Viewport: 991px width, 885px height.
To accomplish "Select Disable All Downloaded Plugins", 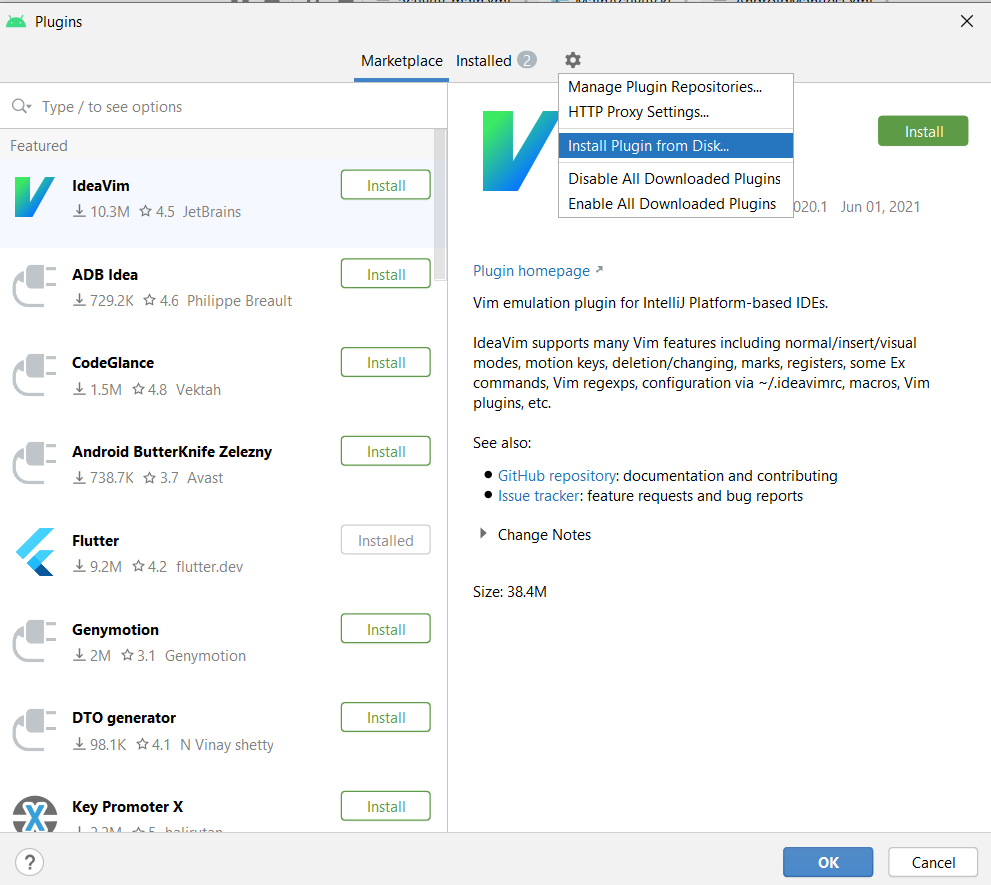I will [x=676, y=179].
